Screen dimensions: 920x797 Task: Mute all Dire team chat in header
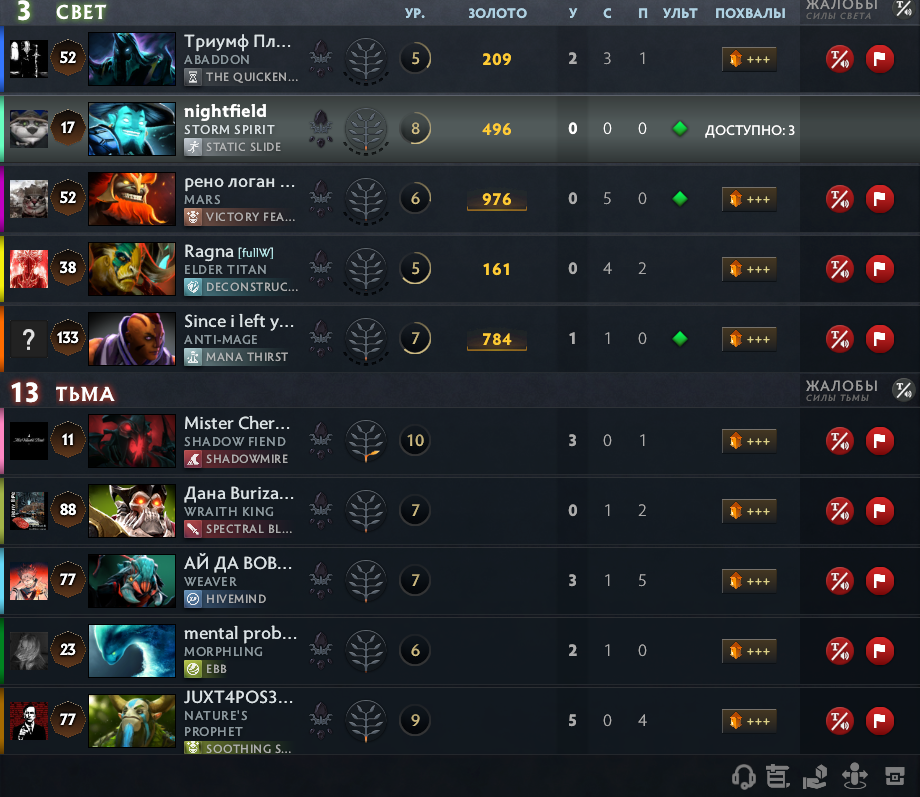(x=904, y=389)
